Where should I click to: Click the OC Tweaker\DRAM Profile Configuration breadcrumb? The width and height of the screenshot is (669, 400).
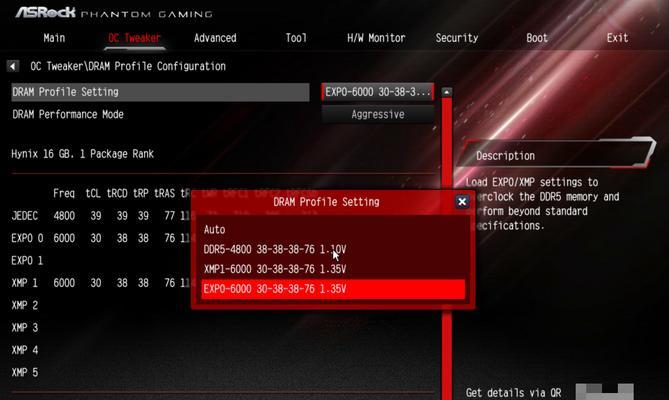(x=128, y=66)
